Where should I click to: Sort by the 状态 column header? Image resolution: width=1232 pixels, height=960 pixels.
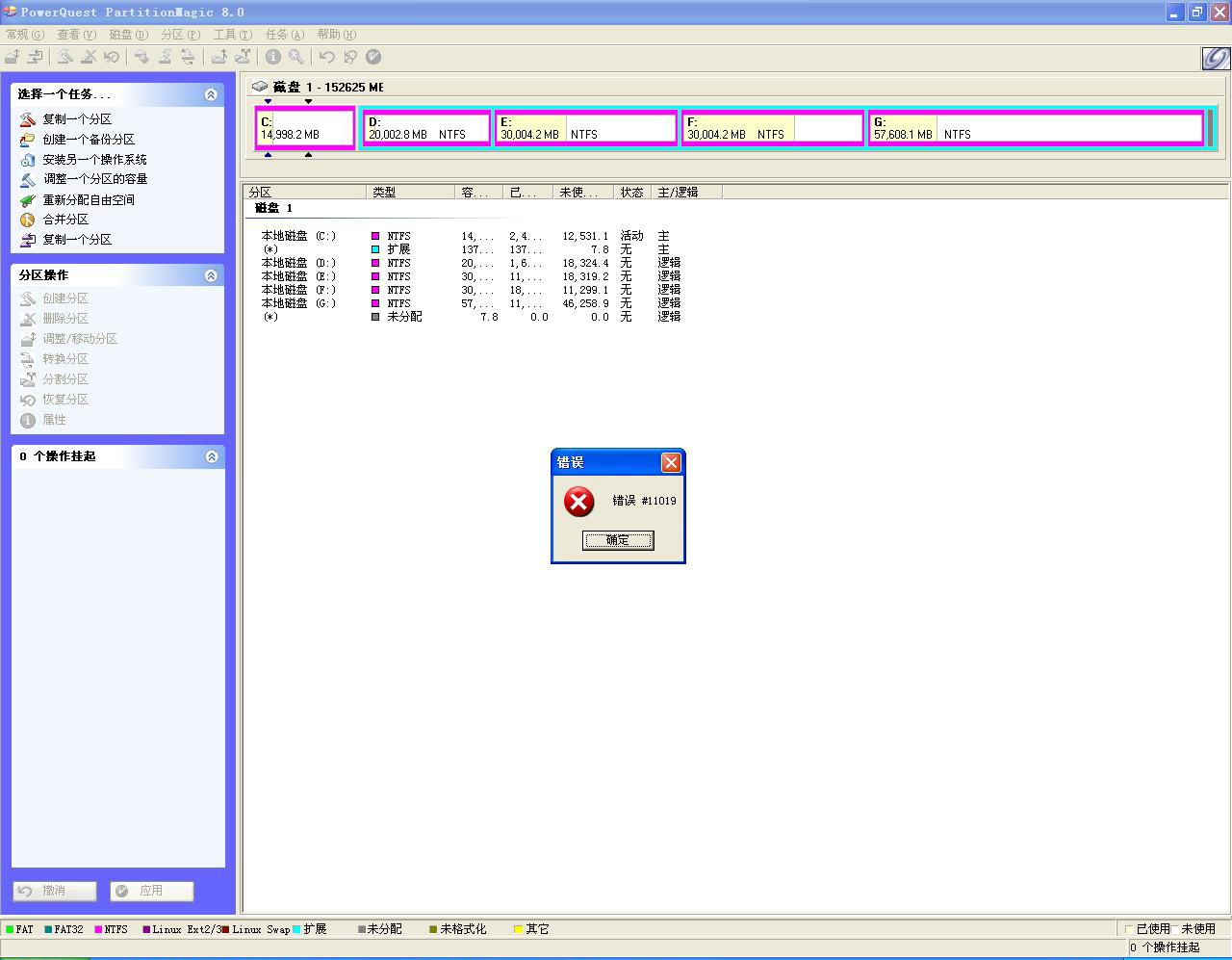(633, 193)
